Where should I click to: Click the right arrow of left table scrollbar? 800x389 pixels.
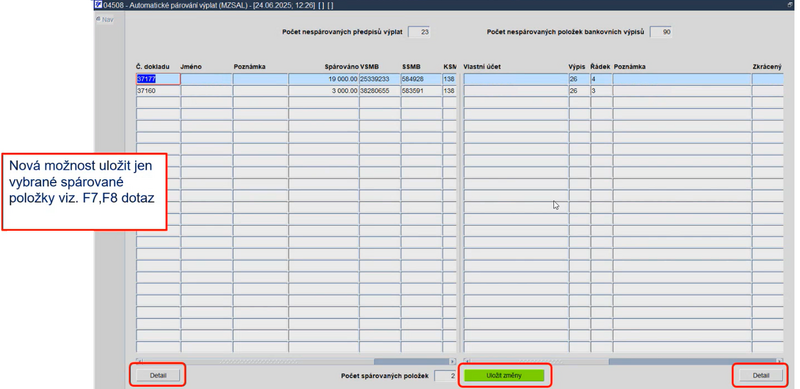453,361
